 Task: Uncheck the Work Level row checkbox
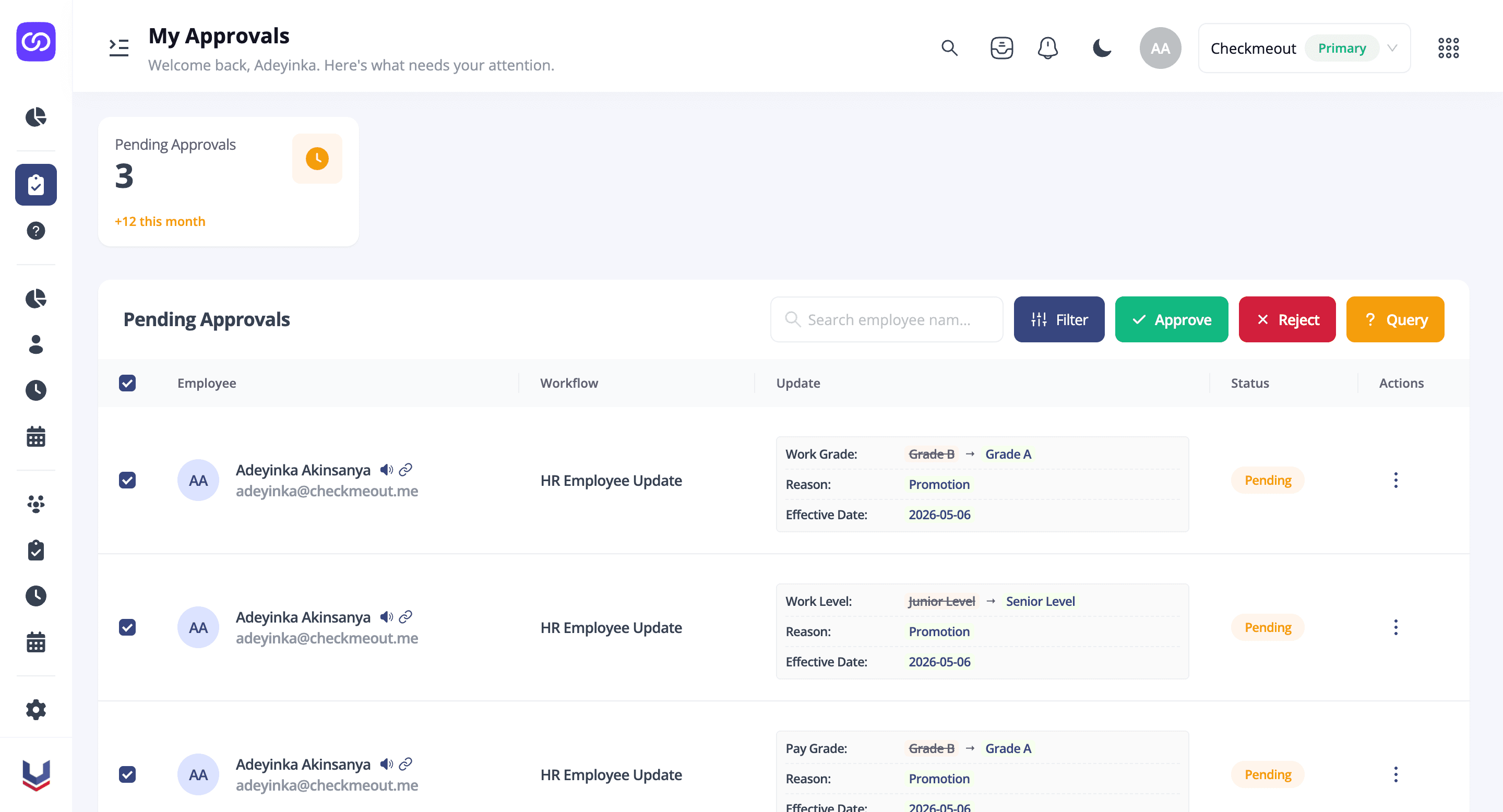tap(127, 627)
